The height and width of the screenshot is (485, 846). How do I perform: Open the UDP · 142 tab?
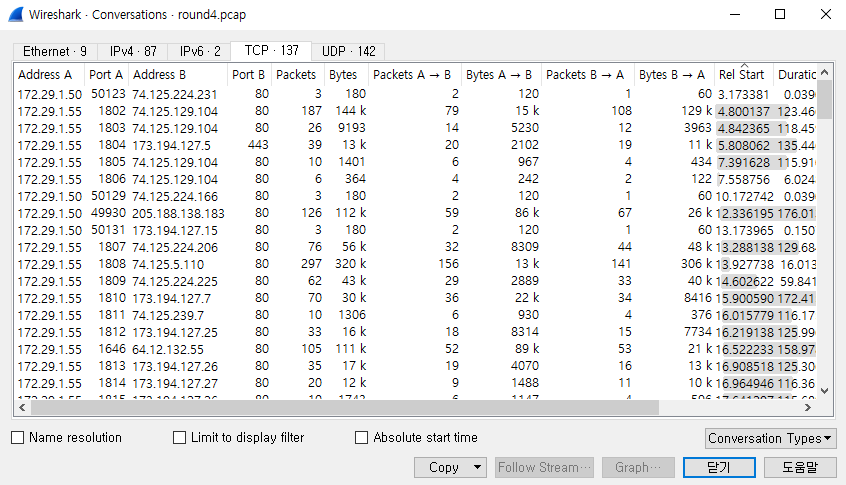tap(348, 51)
